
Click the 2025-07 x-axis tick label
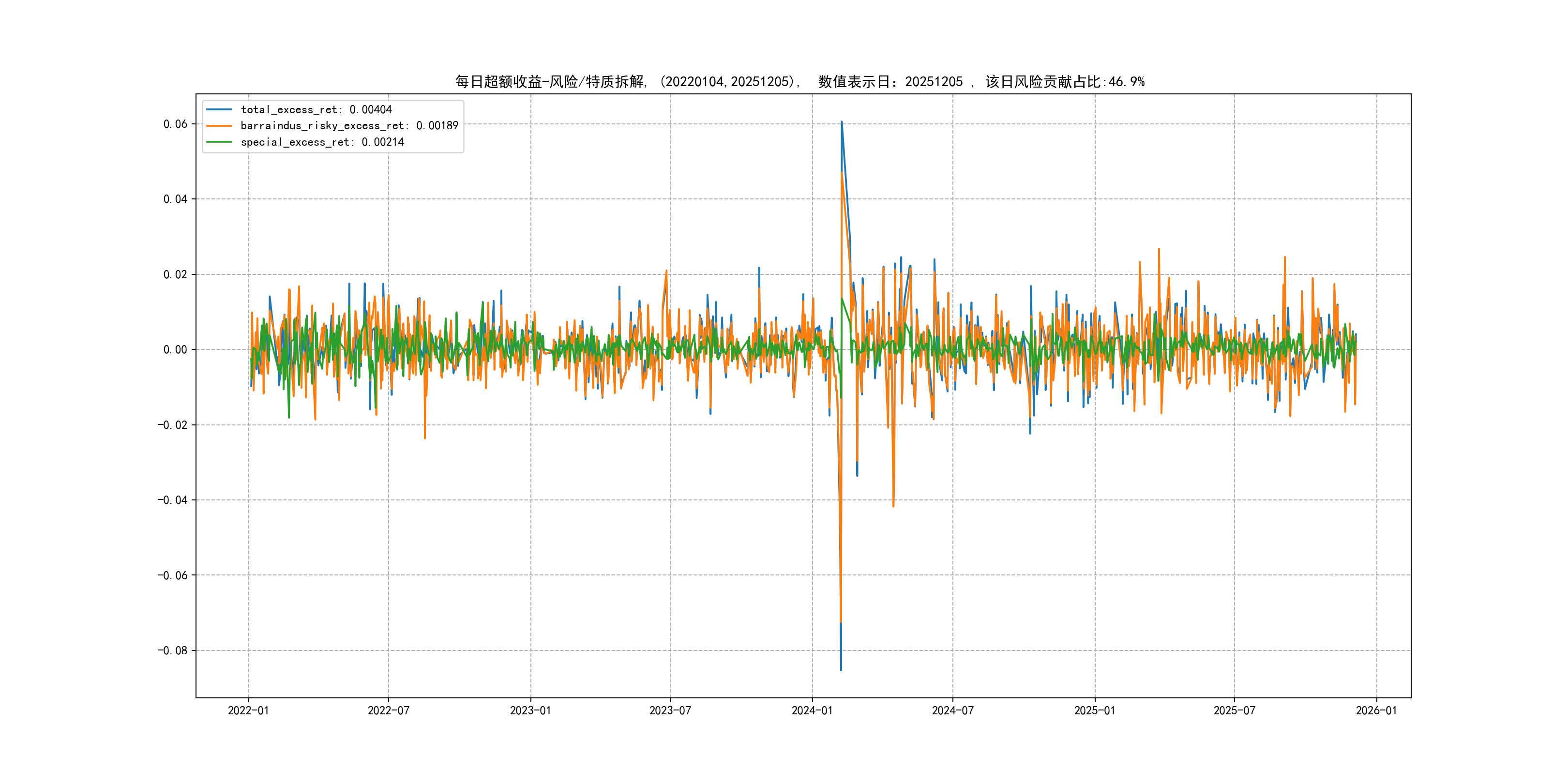1234,710
